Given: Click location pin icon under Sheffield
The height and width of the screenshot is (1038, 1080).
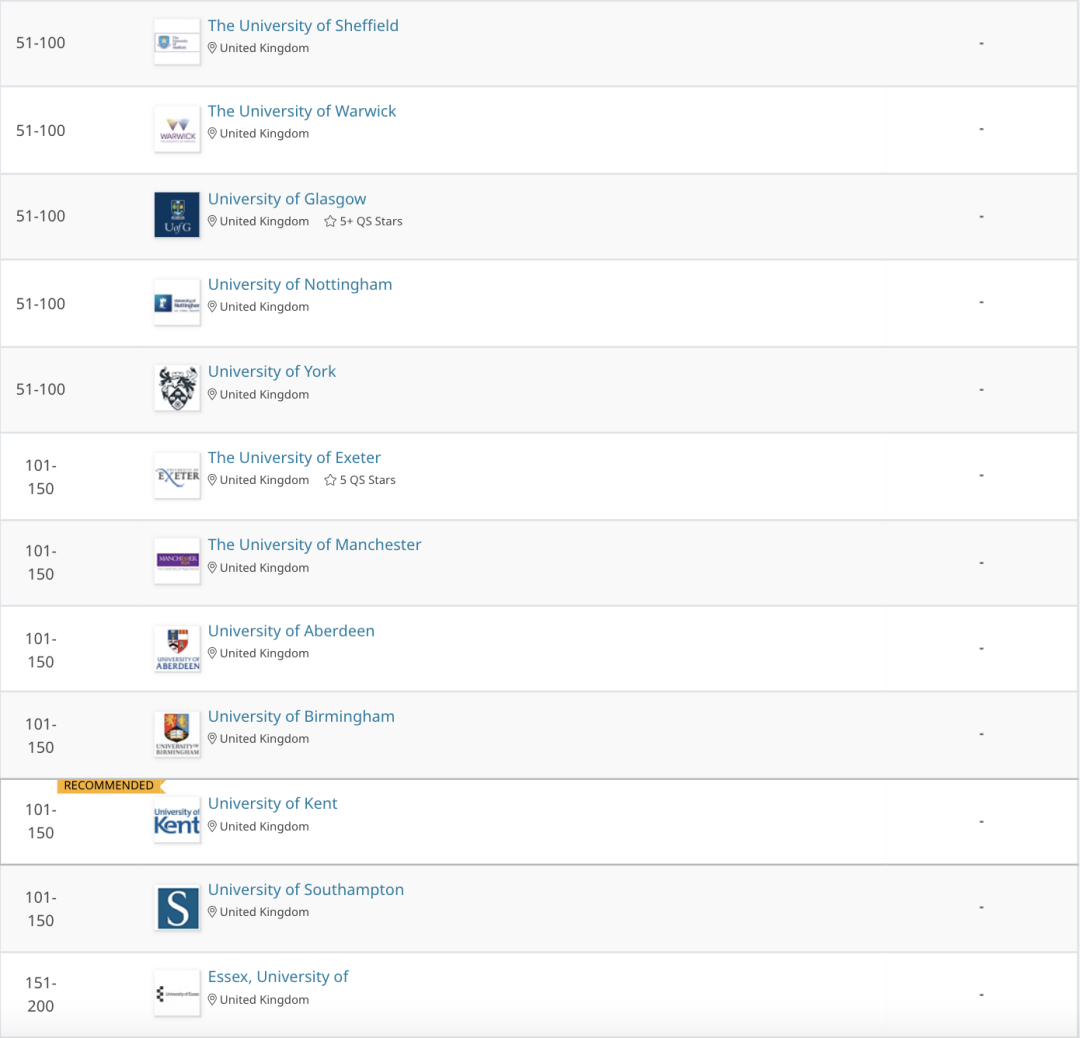Looking at the screenshot, I should (212, 48).
